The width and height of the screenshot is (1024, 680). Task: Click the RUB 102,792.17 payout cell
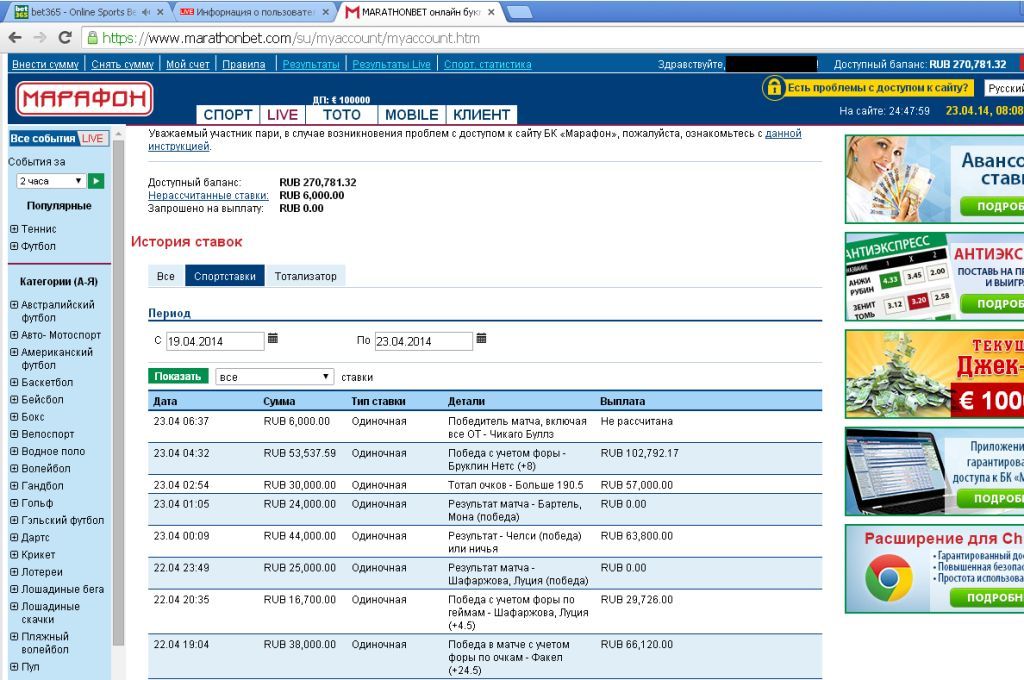pyautogui.click(x=639, y=453)
